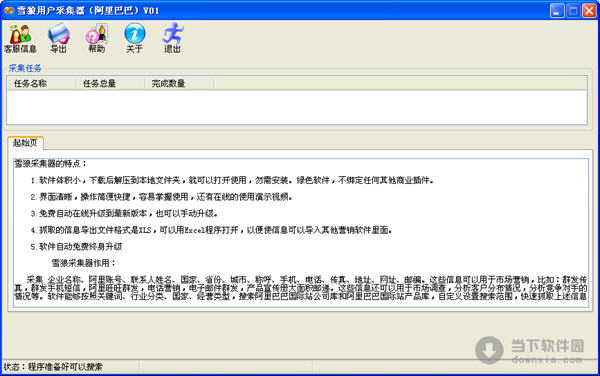The width and height of the screenshot is (600, 376).
Task: Maximize the 雪狼用户采集器 window
Action: click(x=573, y=10)
